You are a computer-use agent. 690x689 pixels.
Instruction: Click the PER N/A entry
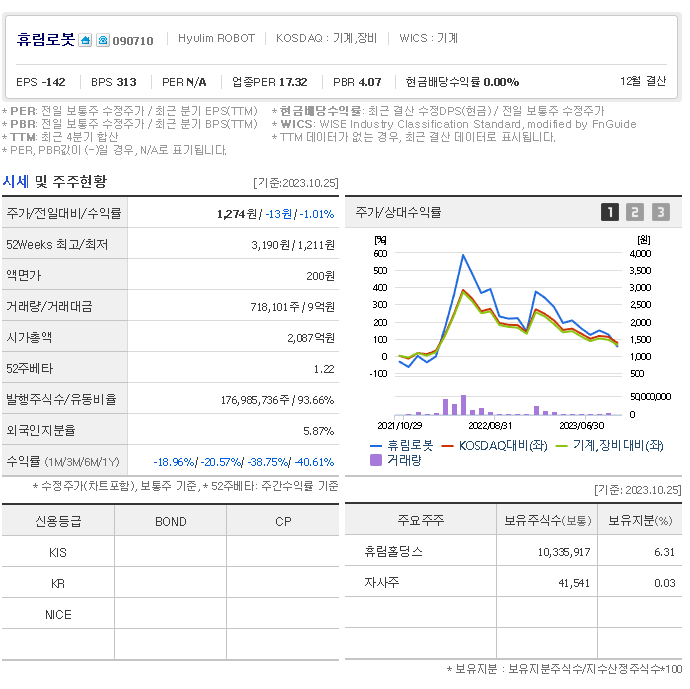[184, 82]
